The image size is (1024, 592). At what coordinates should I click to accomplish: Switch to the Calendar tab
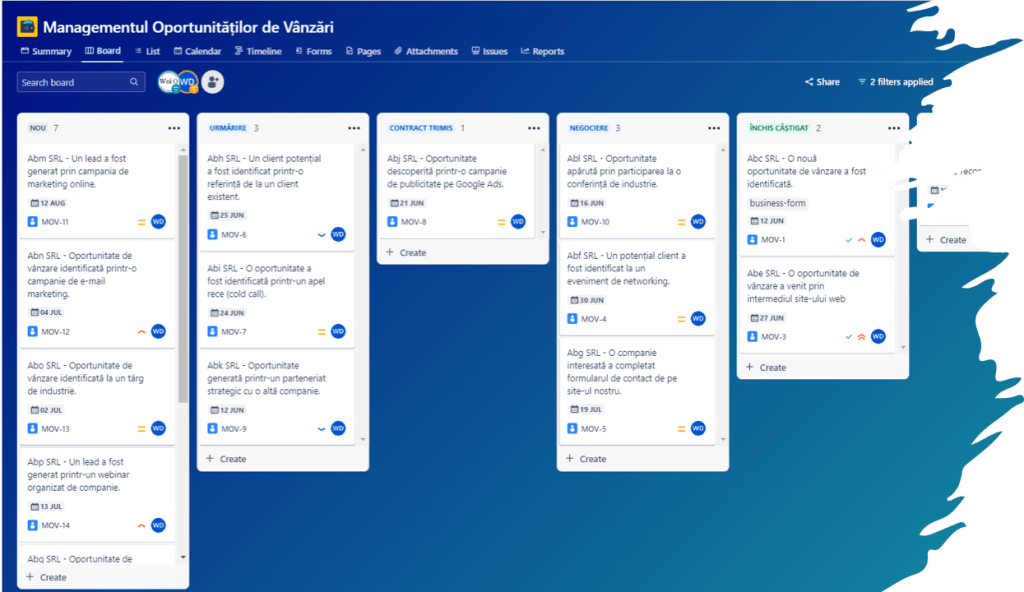pyautogui.click(x=197, y=51)
